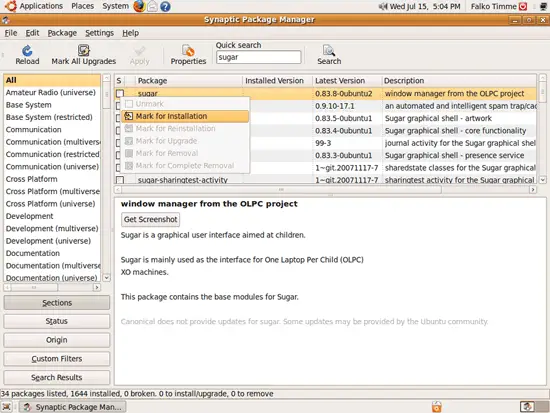Open the Settings menu
The image size is (550, 413).
pyautogui.click(x=99, y=33)
